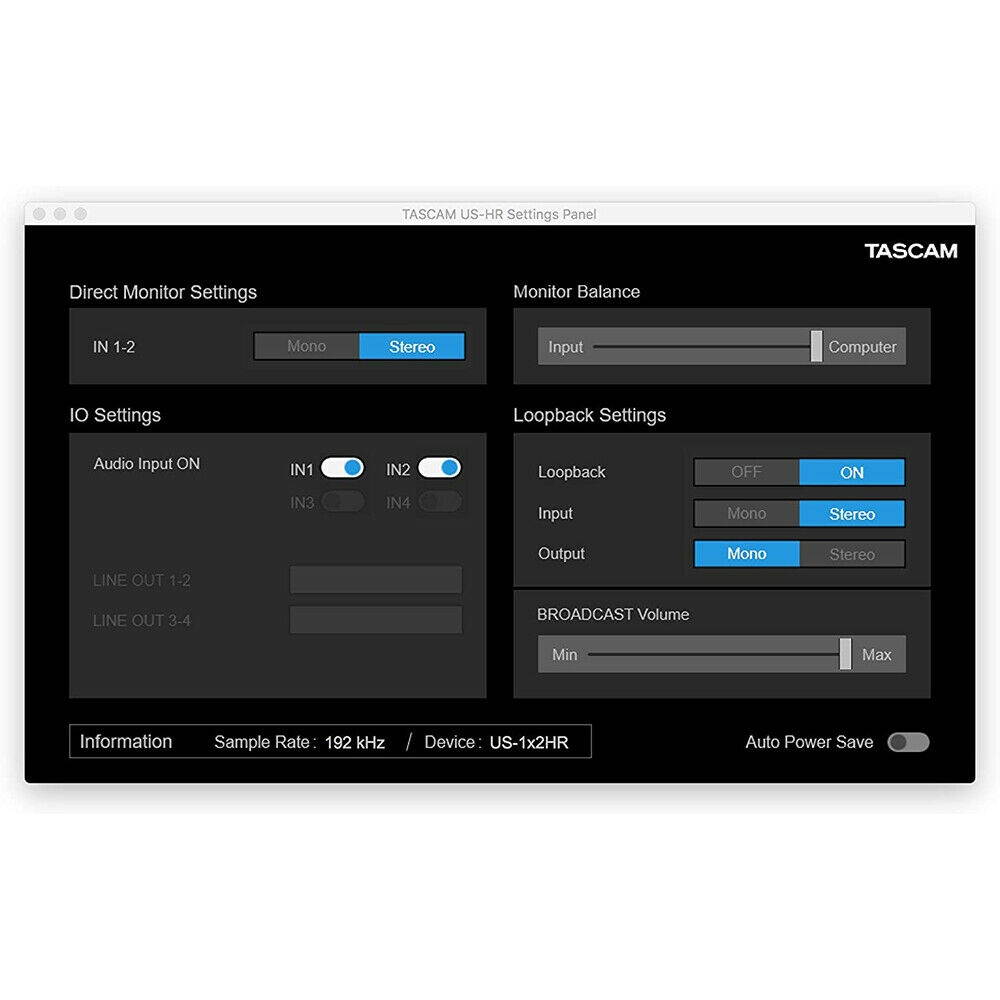Set Loopback Input to Mono

pos(746,513)
